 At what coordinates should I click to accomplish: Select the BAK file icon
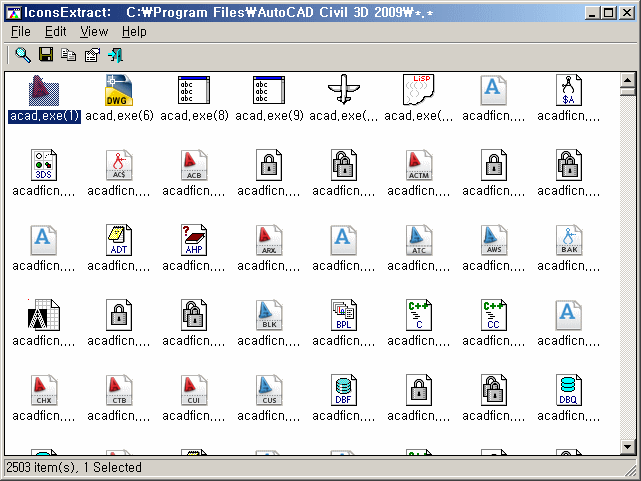(x=569, y=240)
